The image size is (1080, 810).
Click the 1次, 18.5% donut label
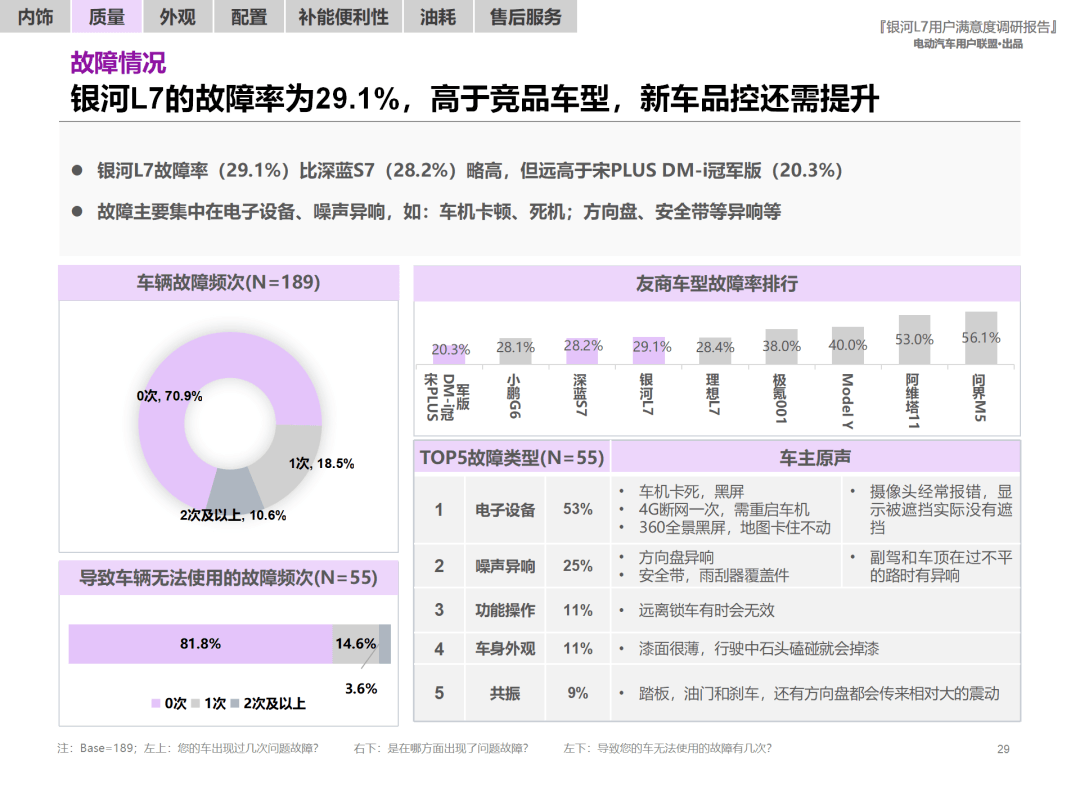tap(321, 464)
